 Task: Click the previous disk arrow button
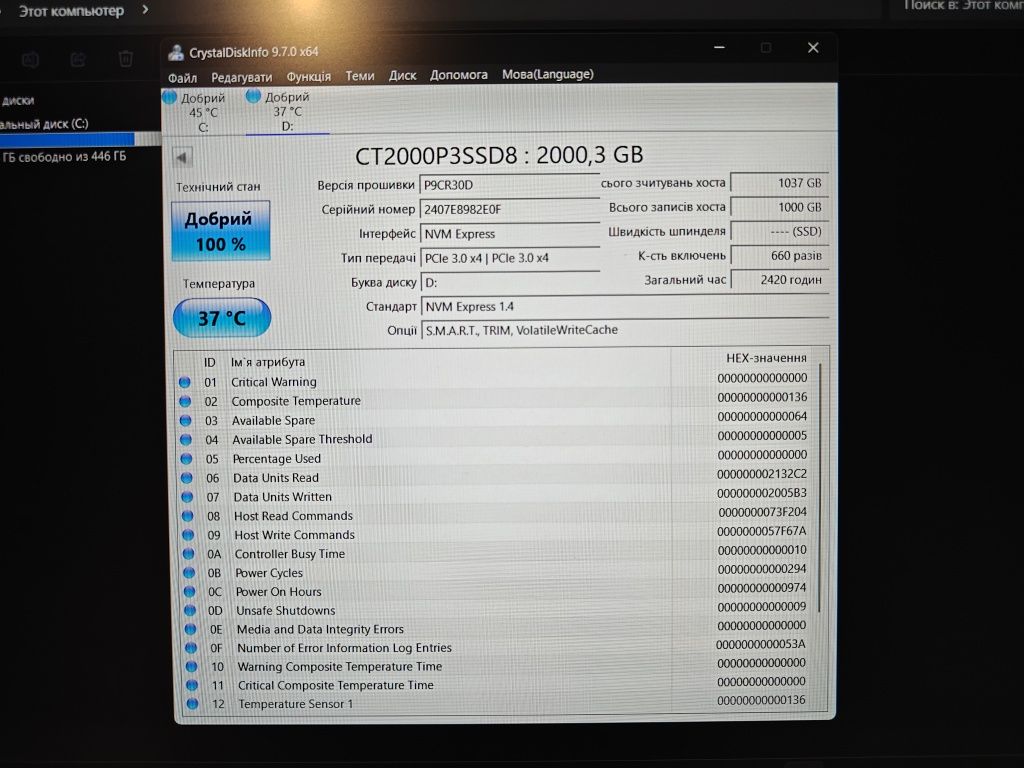coord(182,157)
